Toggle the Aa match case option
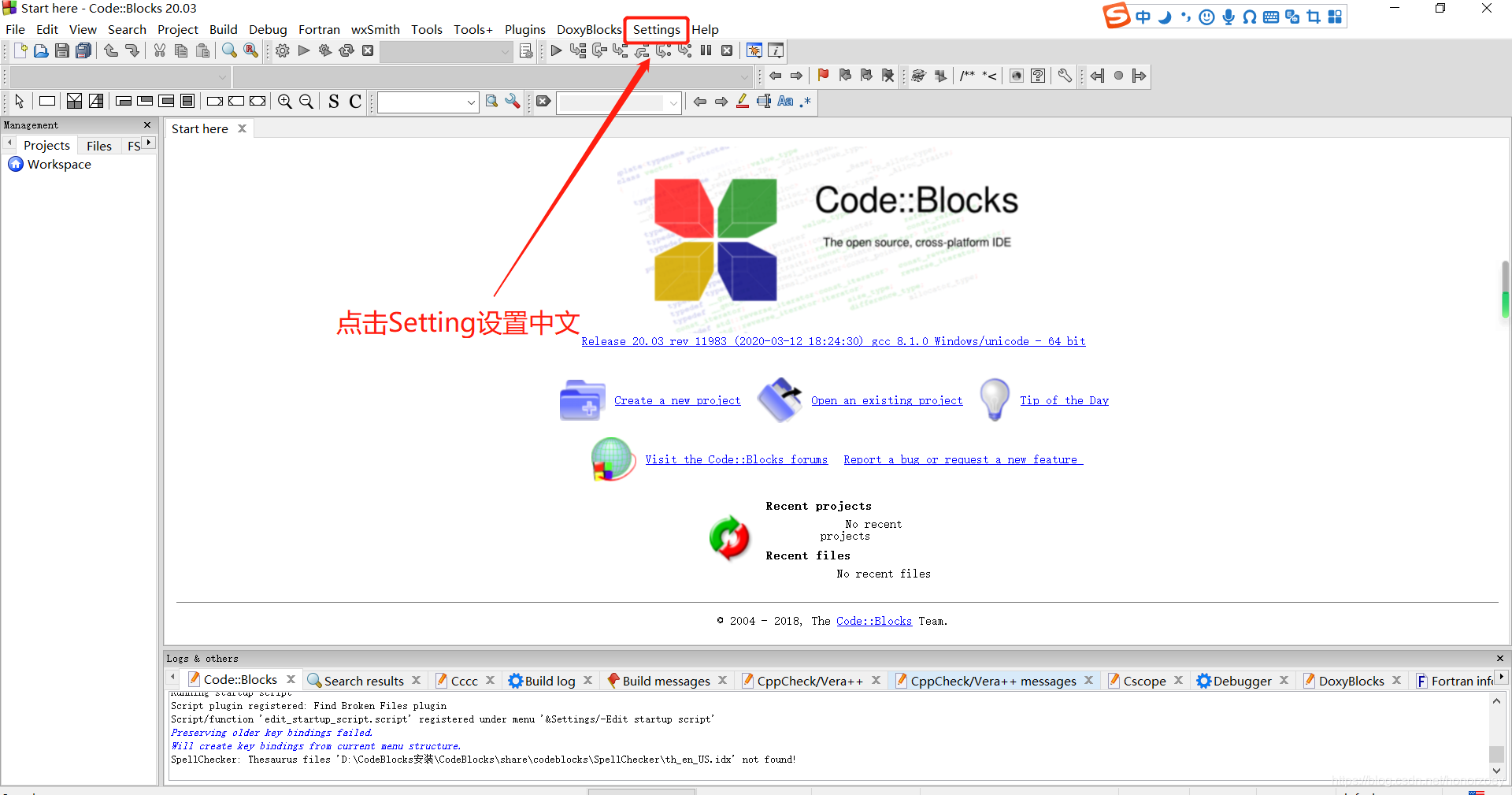 tap(785, 102)
